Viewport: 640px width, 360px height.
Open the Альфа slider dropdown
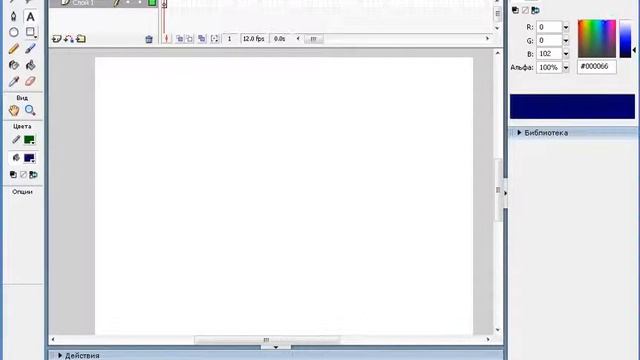click(566, 68)
